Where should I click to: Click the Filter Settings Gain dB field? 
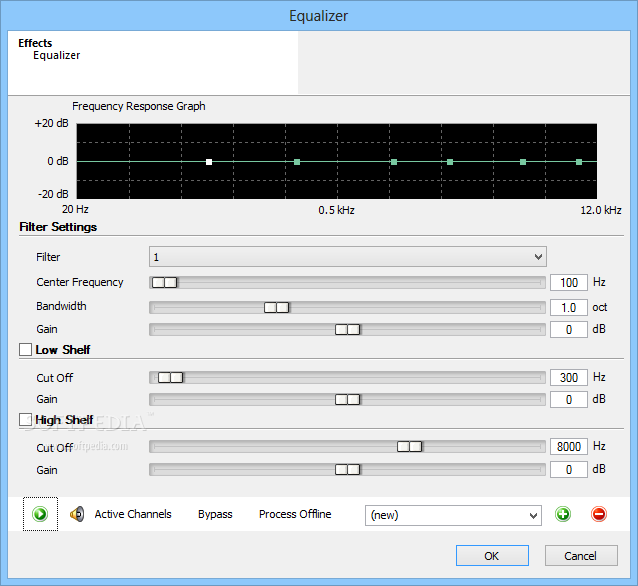coord(569,329)
